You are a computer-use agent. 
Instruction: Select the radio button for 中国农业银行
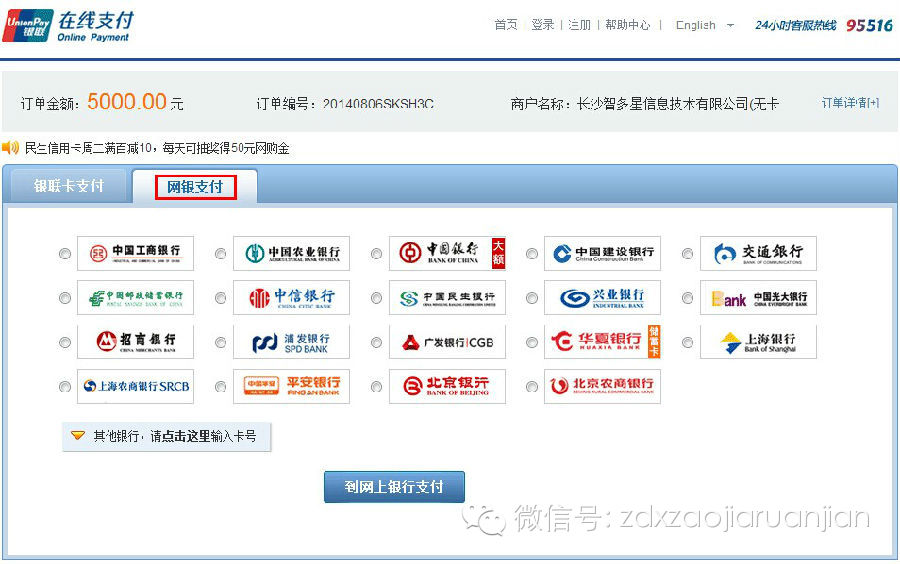coord(220,254)
